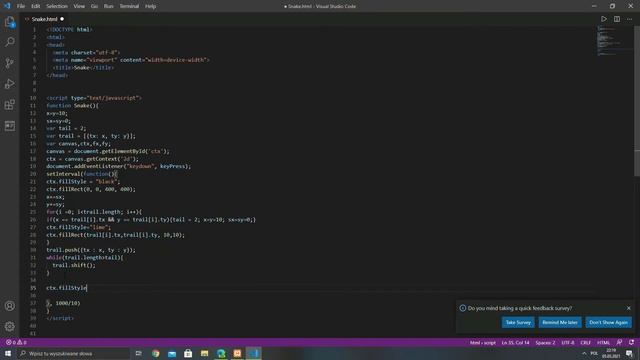Click the feedback icon in status bar
Image resolution: width=640 pixels, height=360 pixels.
tap(619, 342)
